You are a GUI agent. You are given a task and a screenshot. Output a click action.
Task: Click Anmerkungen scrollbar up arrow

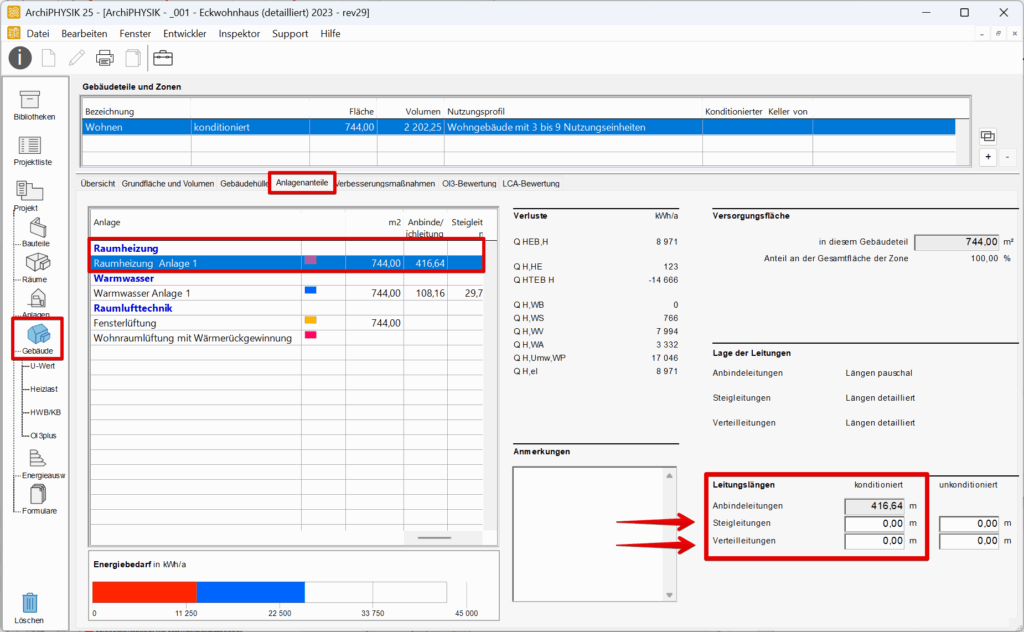point(669,475)
